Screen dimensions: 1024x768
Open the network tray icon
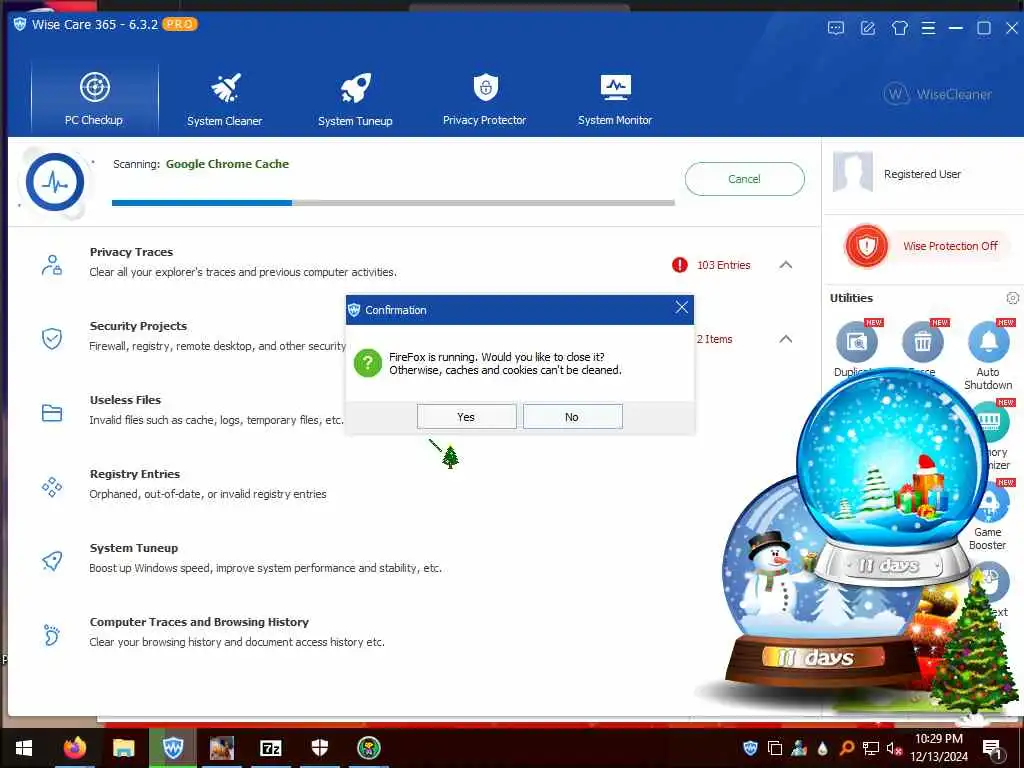click(x=870, y=748)
